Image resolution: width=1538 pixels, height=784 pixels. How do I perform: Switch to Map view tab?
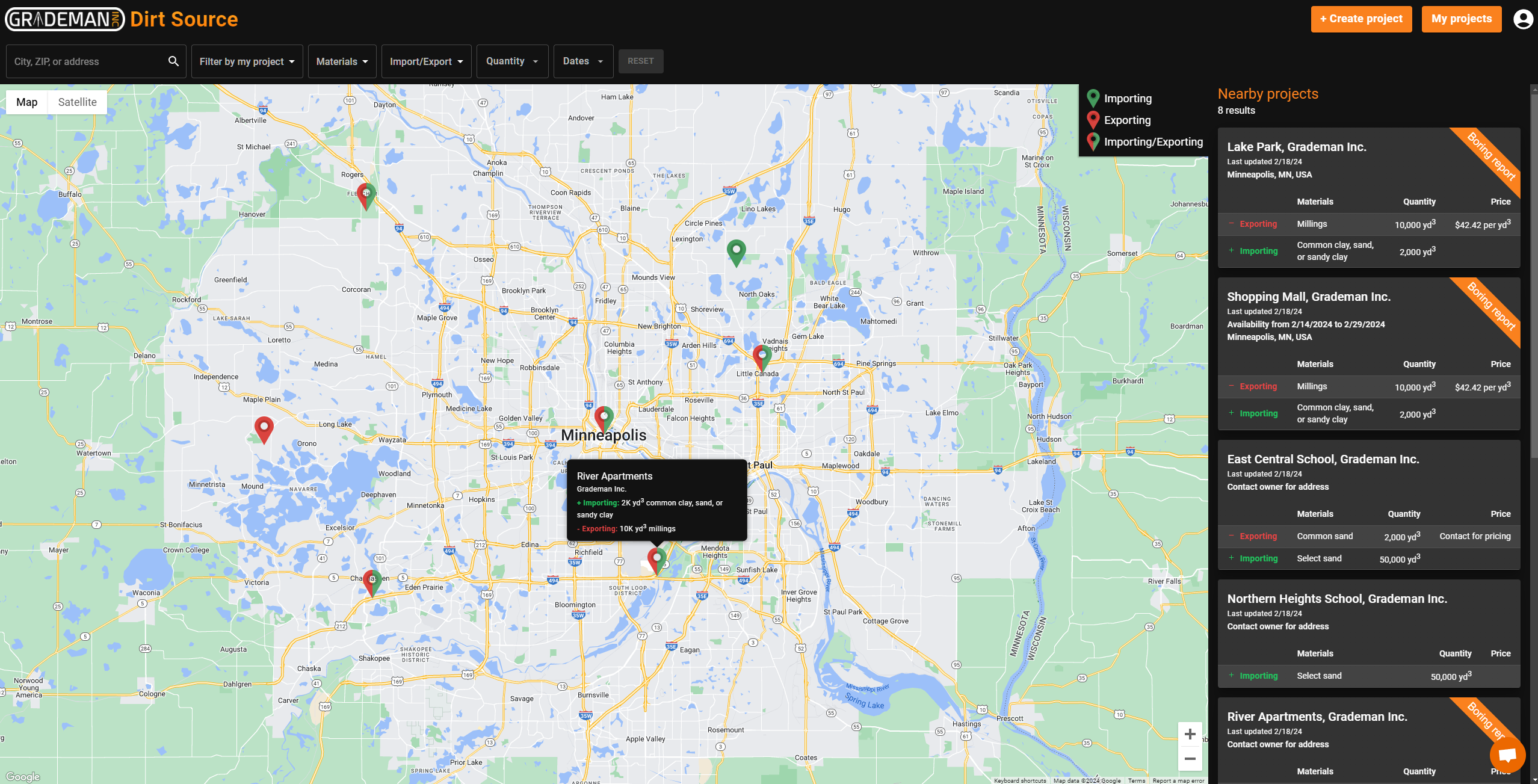27,102
